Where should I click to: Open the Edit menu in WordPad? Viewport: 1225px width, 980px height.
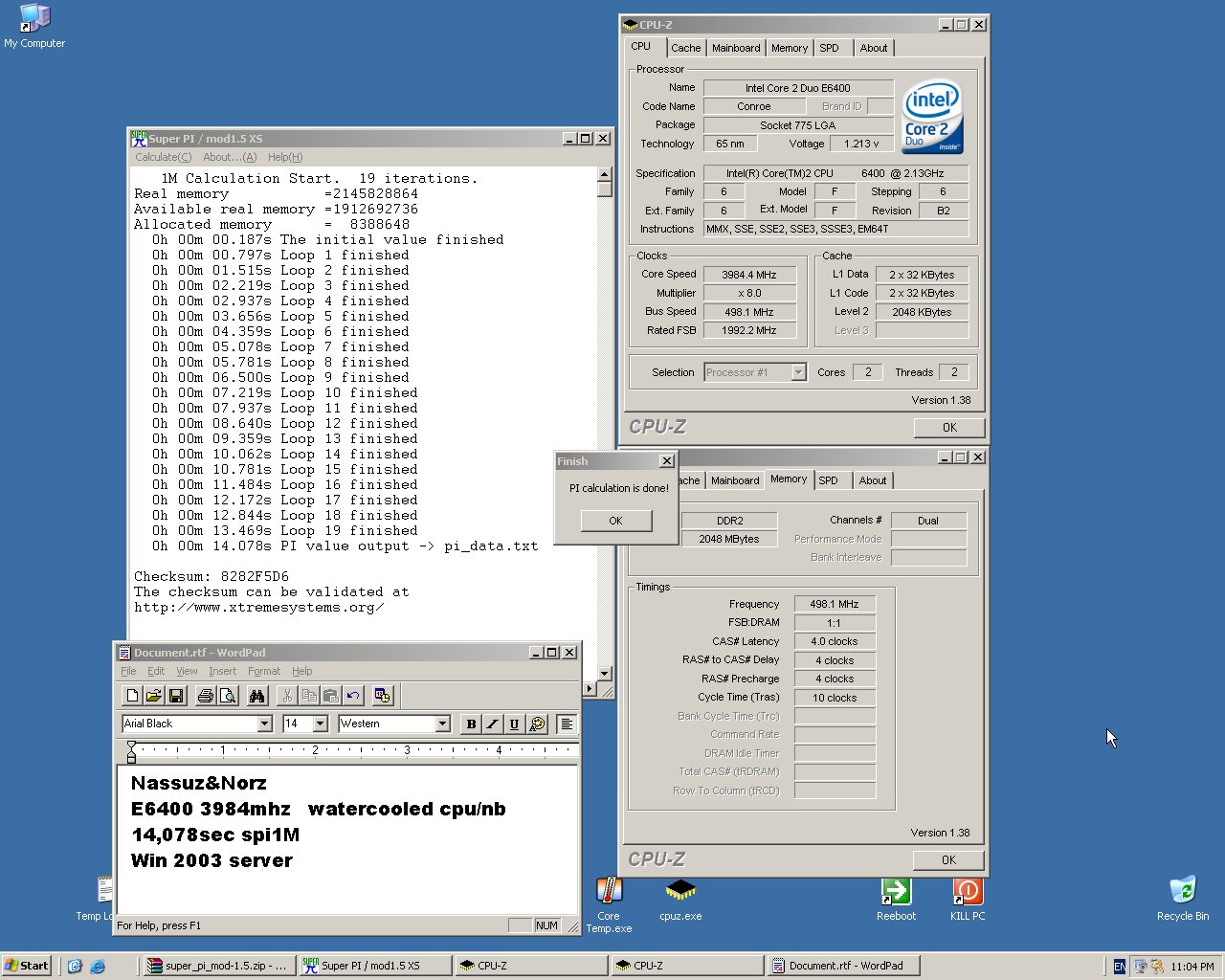[156, 671]
